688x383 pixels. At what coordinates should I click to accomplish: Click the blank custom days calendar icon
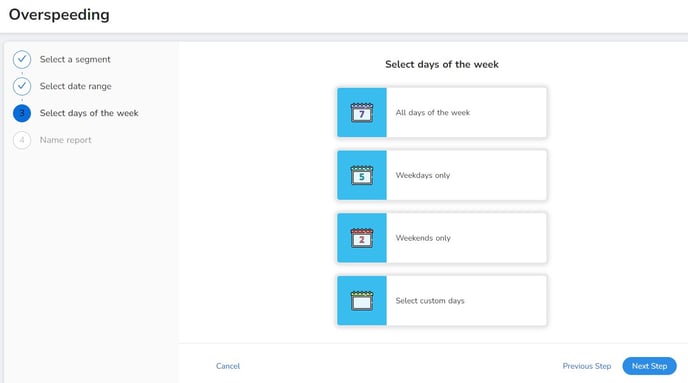[362, 301]
